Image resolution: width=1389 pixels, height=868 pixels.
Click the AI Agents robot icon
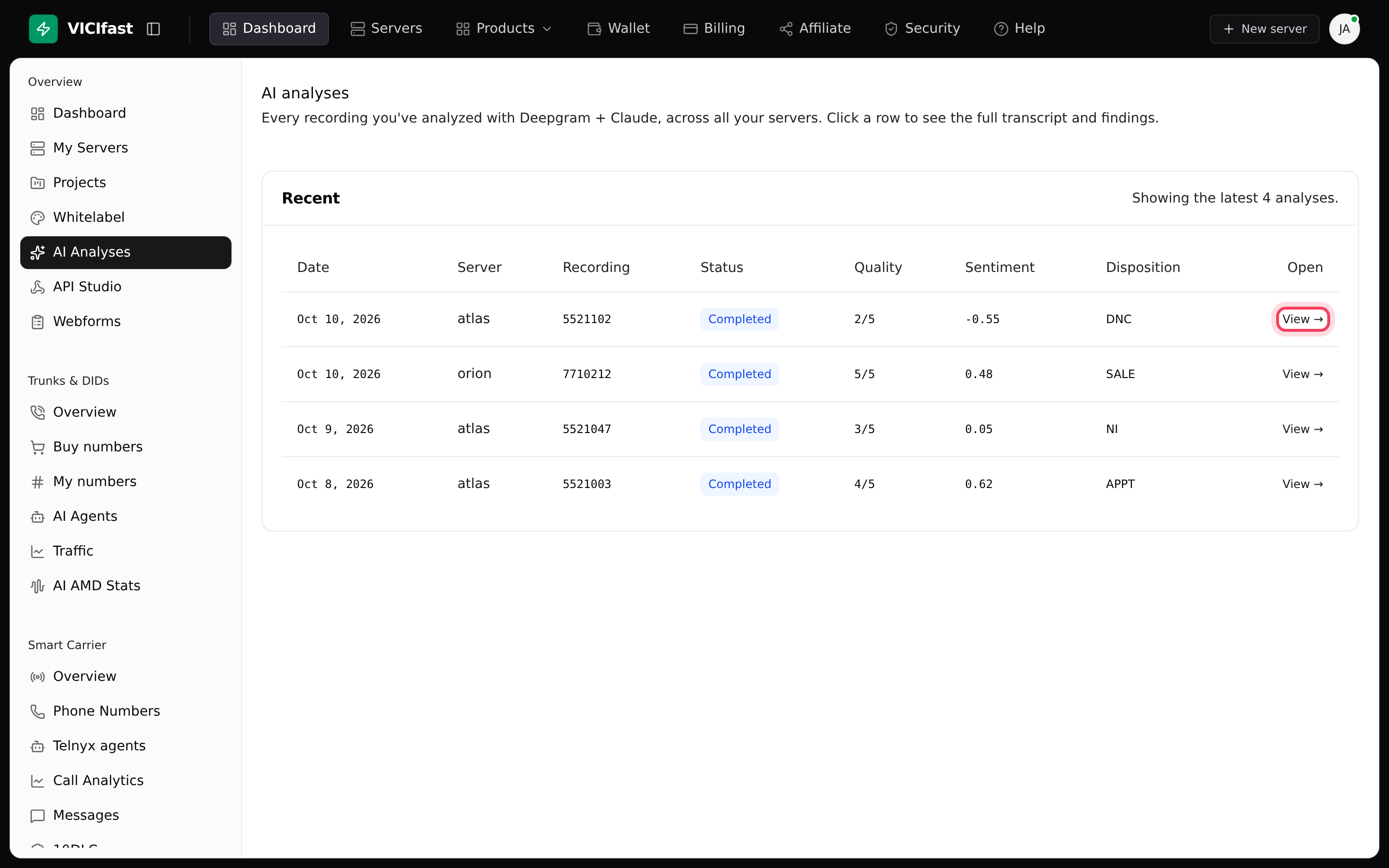pos(37,516)
